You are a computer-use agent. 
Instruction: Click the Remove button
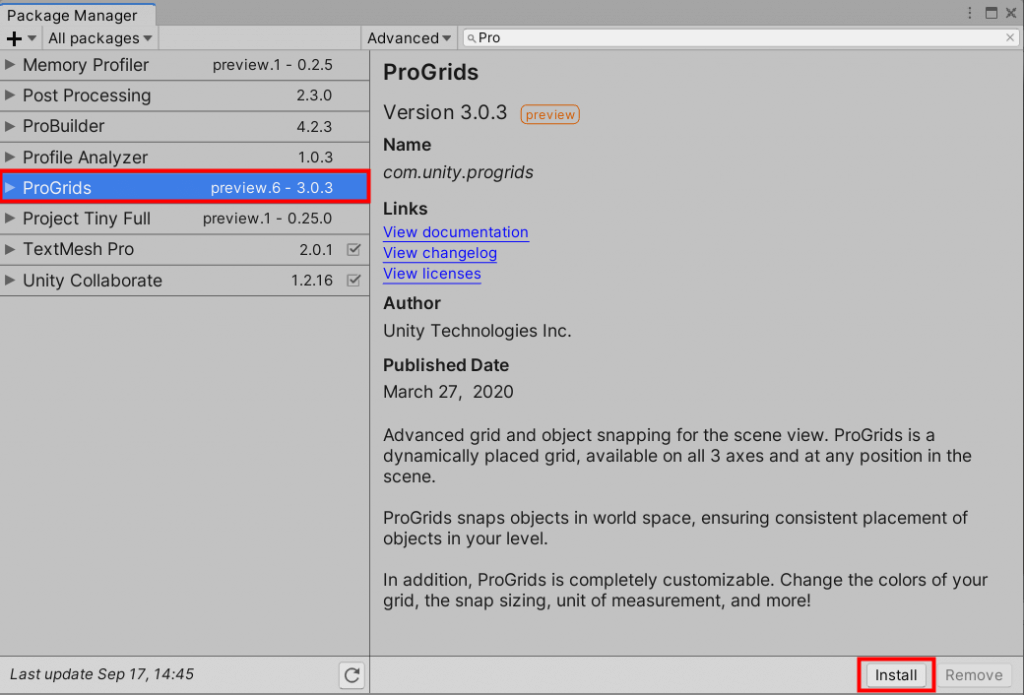coord(973,675)
